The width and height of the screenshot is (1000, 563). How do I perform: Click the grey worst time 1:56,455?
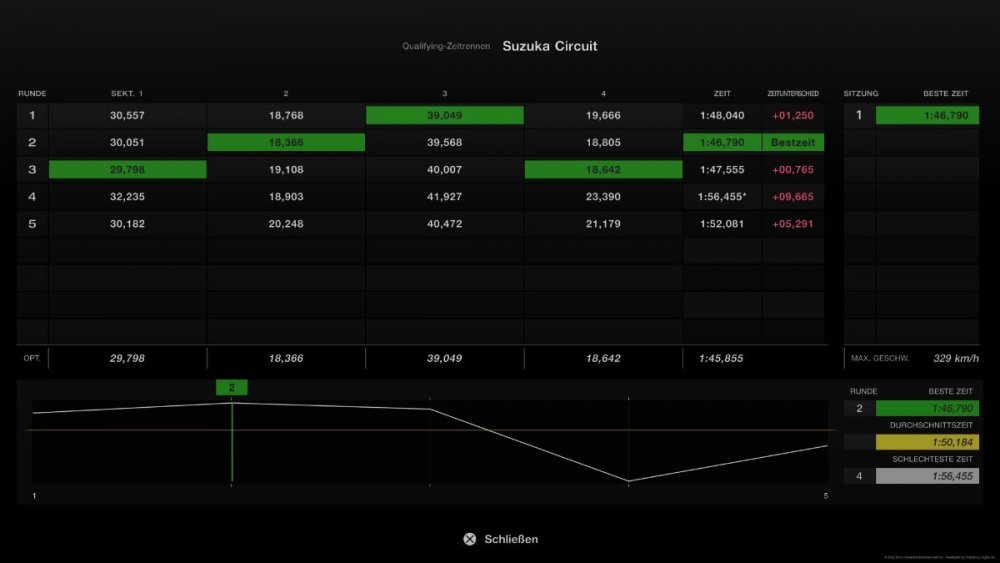click(x=927, y=476)
